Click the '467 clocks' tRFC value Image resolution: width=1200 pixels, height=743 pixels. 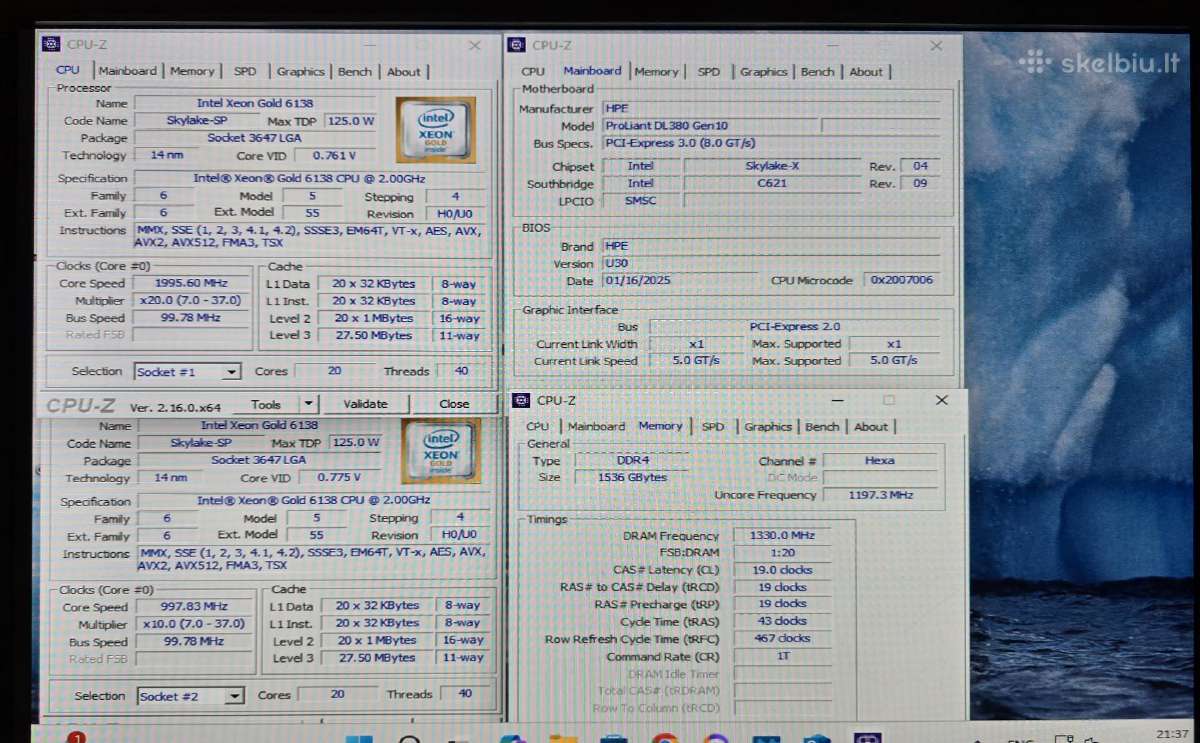(782, 638)
